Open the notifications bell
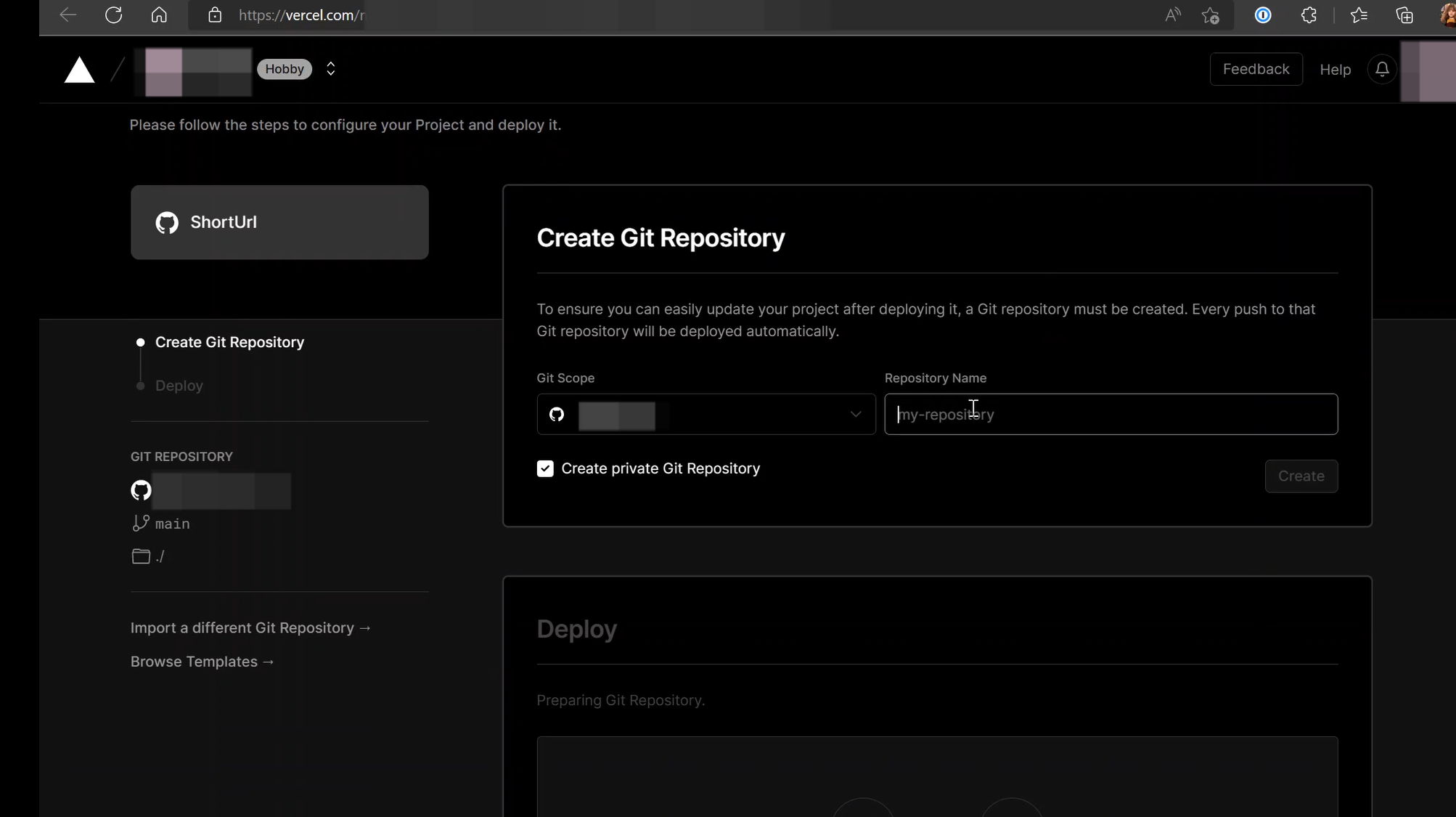This screenshot has height=817, width=1456. (1382, 69)
